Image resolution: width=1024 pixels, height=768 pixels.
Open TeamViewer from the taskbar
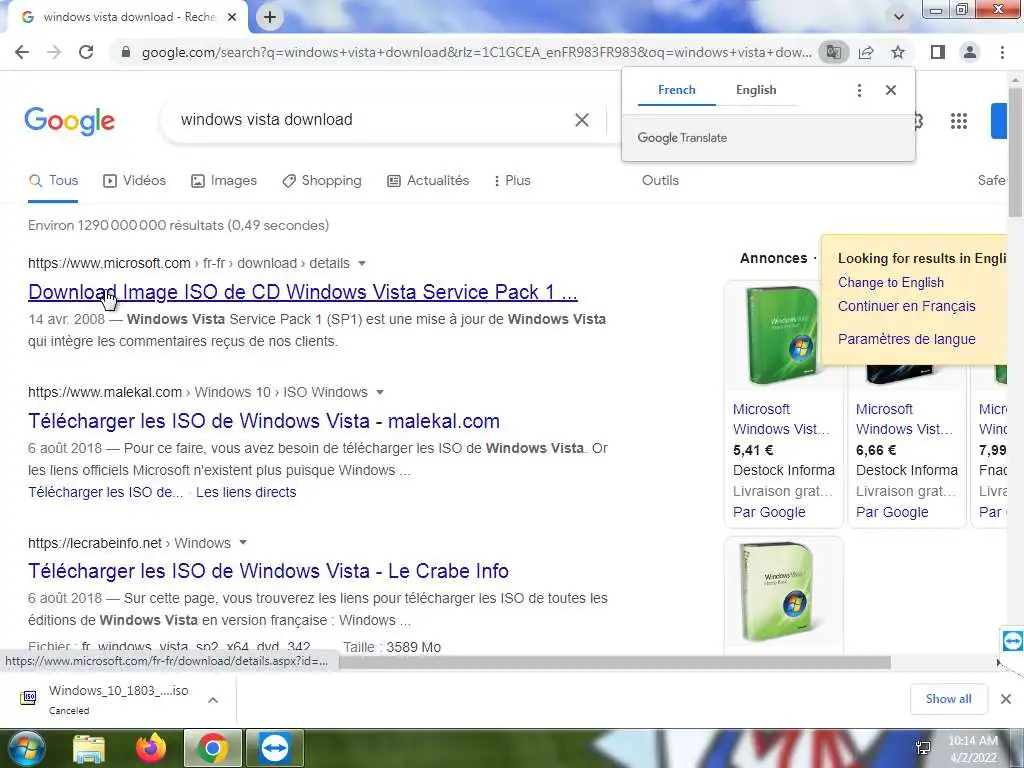(x=275, y=748)
